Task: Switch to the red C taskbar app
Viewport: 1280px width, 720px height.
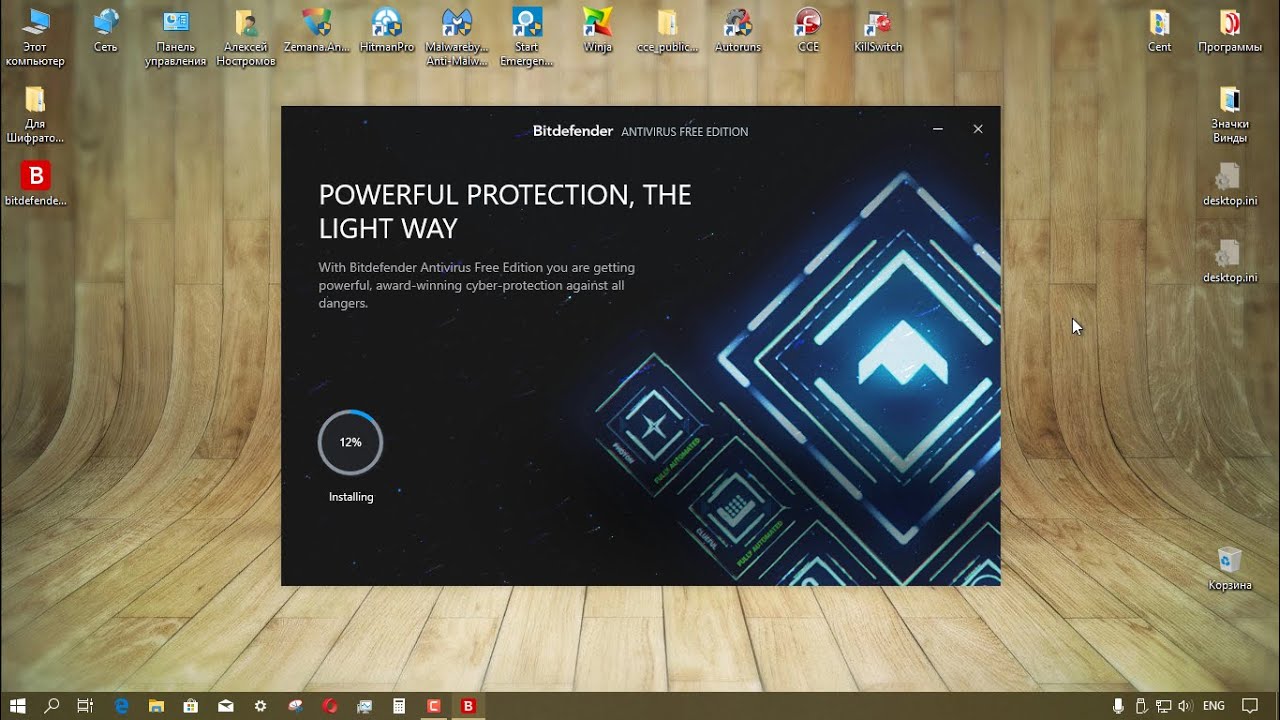Action: pyautogui.click(x=434, y=706)
